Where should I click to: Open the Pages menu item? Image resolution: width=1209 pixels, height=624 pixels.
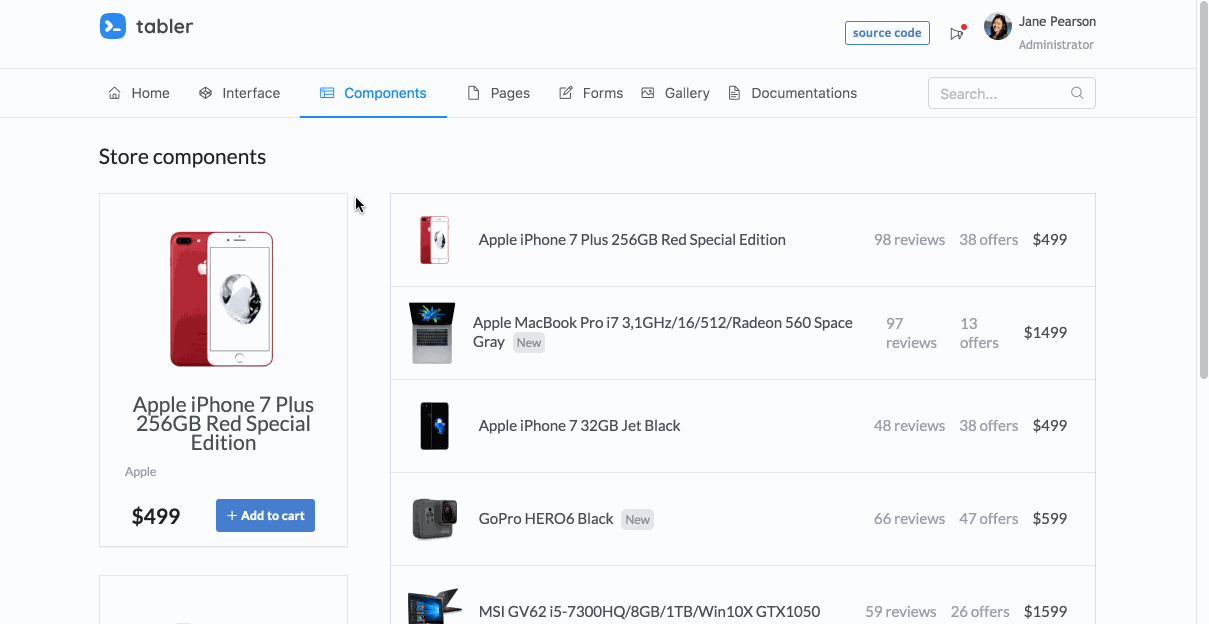coord(499,93)
